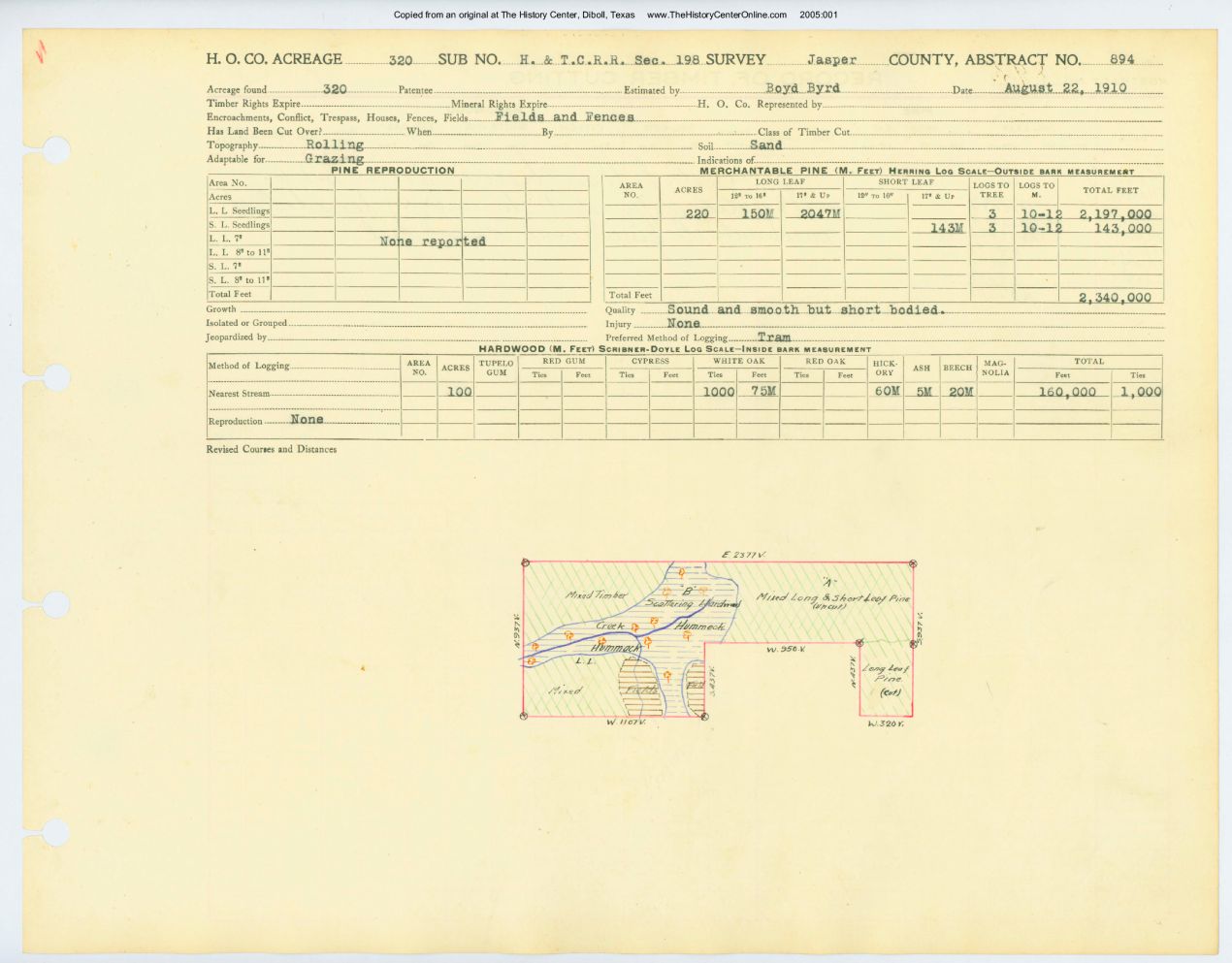
Task: Select total feet '143,000'
Action: click(x=1122, y=229)
